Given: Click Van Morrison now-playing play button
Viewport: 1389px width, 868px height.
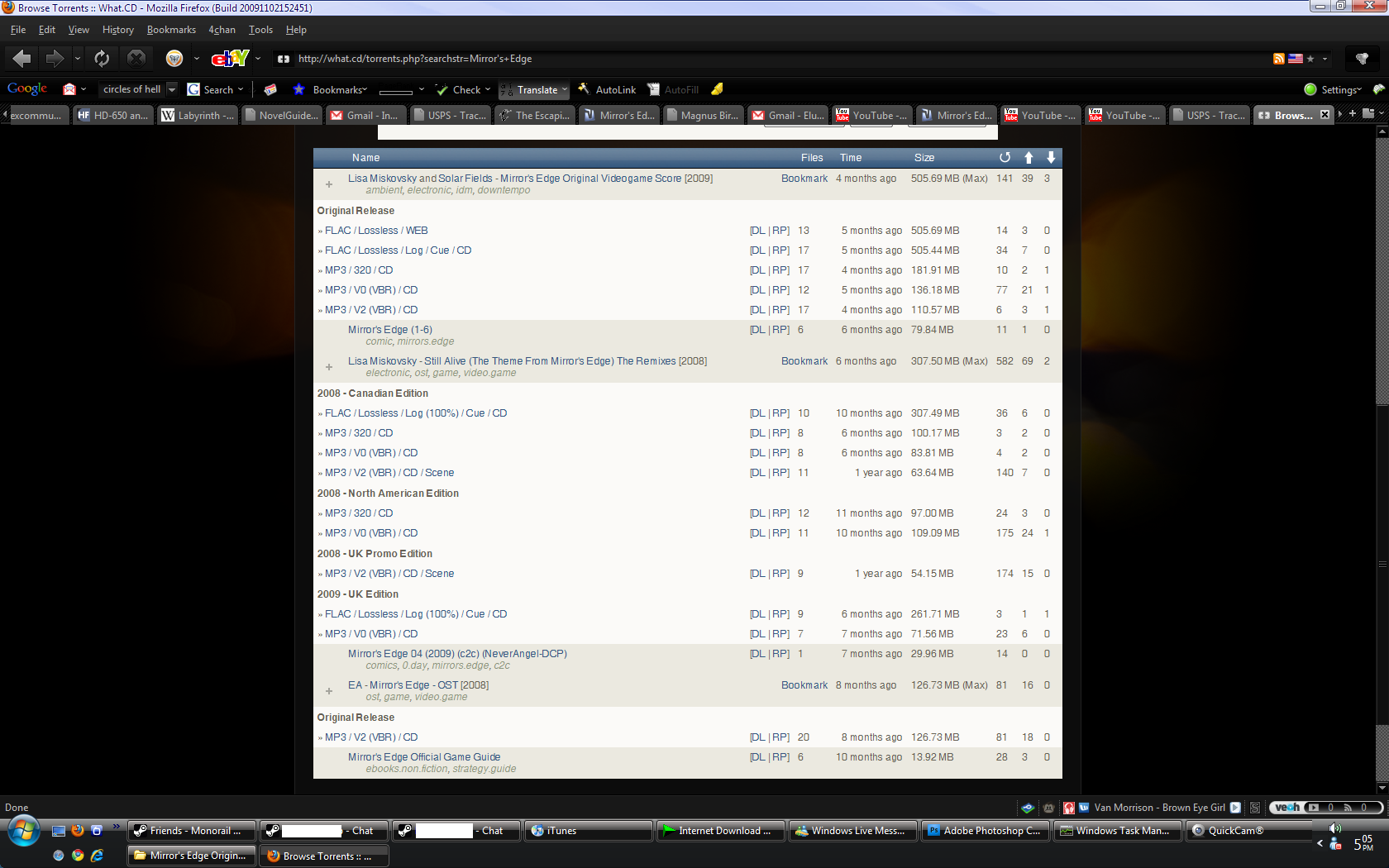Looking at the screenshot, I should tap(1235, 808).
